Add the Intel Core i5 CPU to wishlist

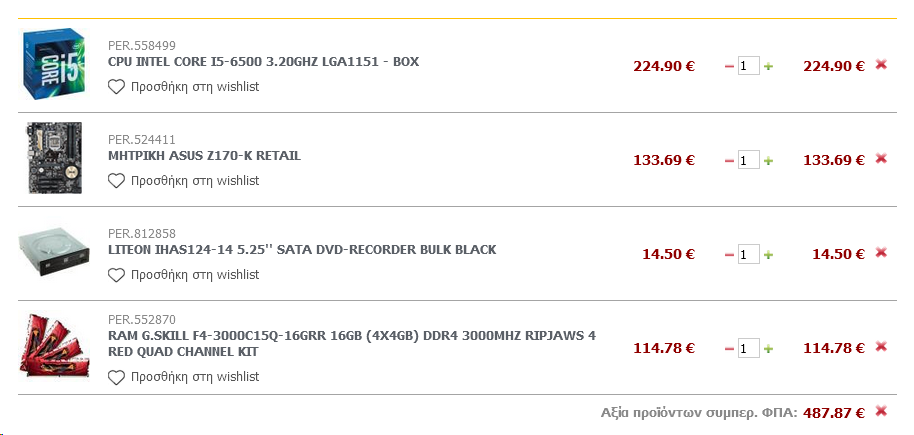click(x=184, y=87)
